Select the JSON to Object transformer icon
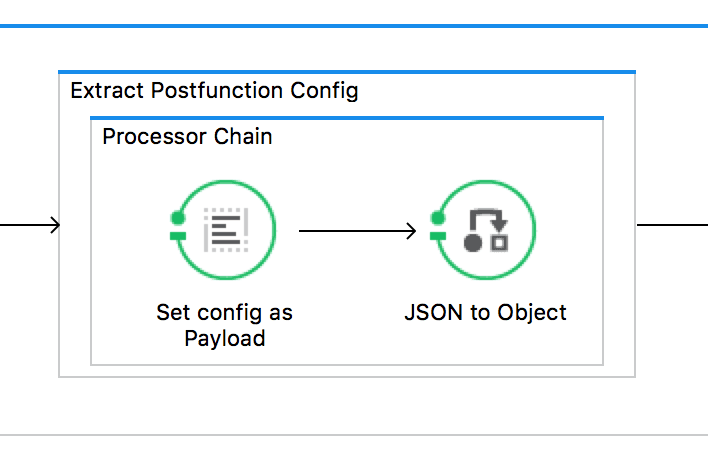This screenshot has height=472, width=708. [x=485, y=231]
